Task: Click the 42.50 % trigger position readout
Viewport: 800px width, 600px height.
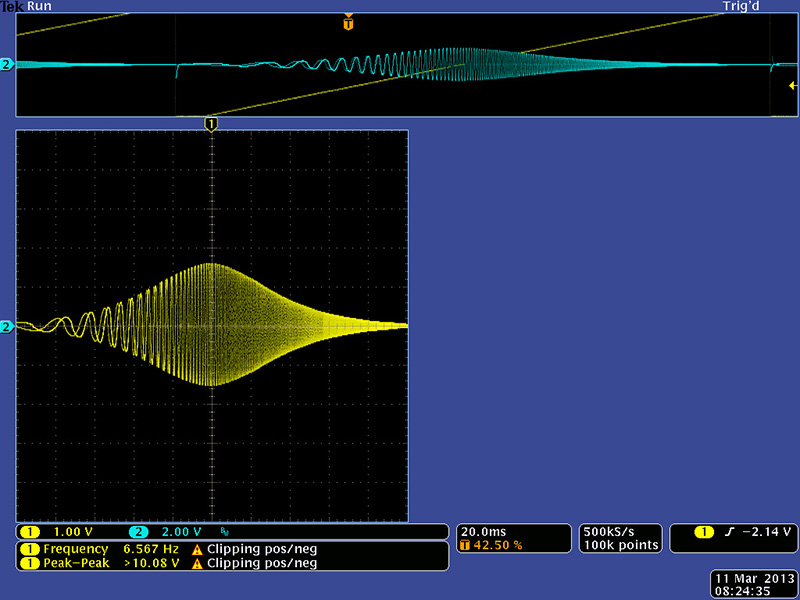Action: click(x=492, y=545)
